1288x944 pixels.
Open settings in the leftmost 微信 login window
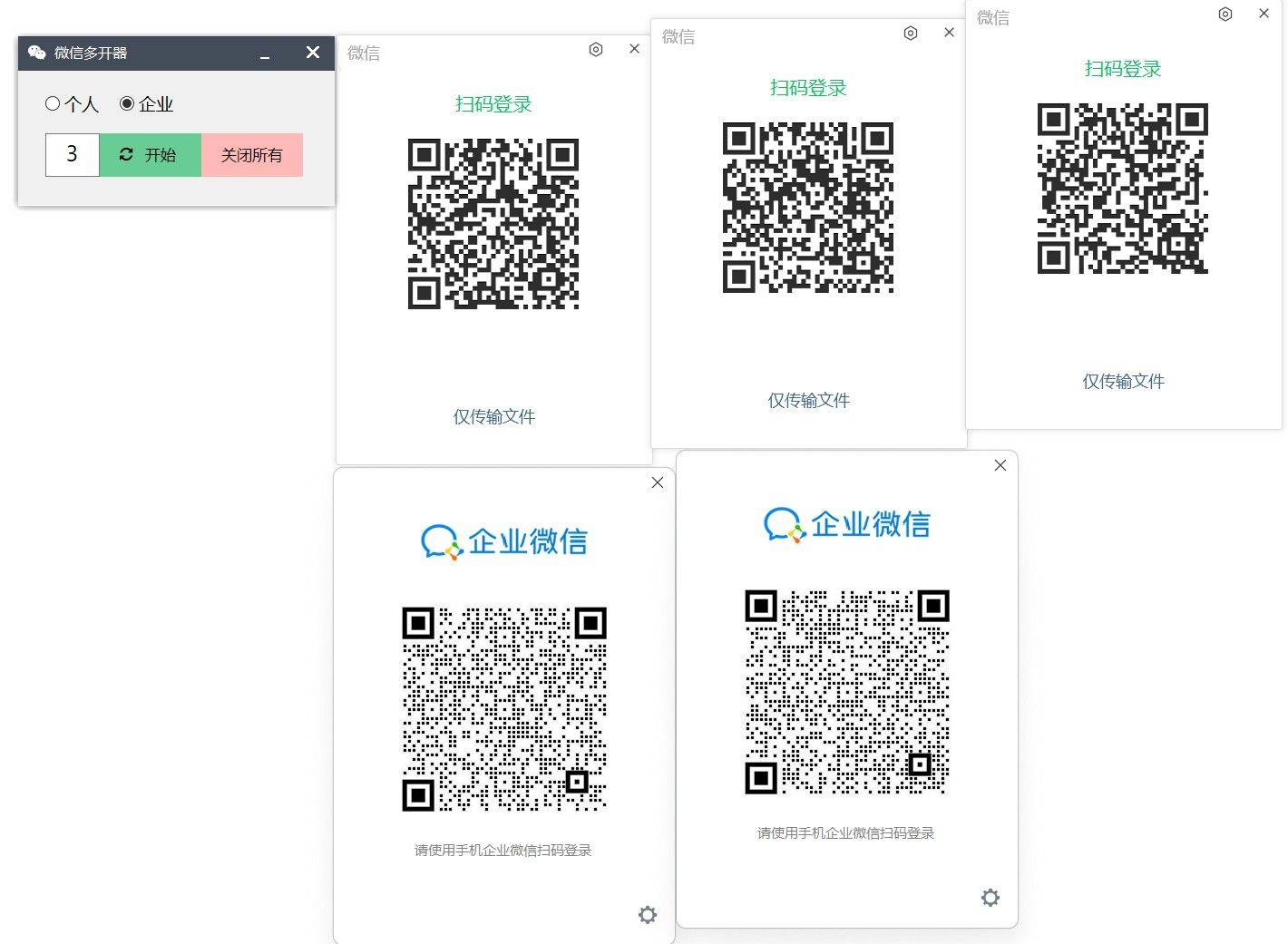[596, 49]
